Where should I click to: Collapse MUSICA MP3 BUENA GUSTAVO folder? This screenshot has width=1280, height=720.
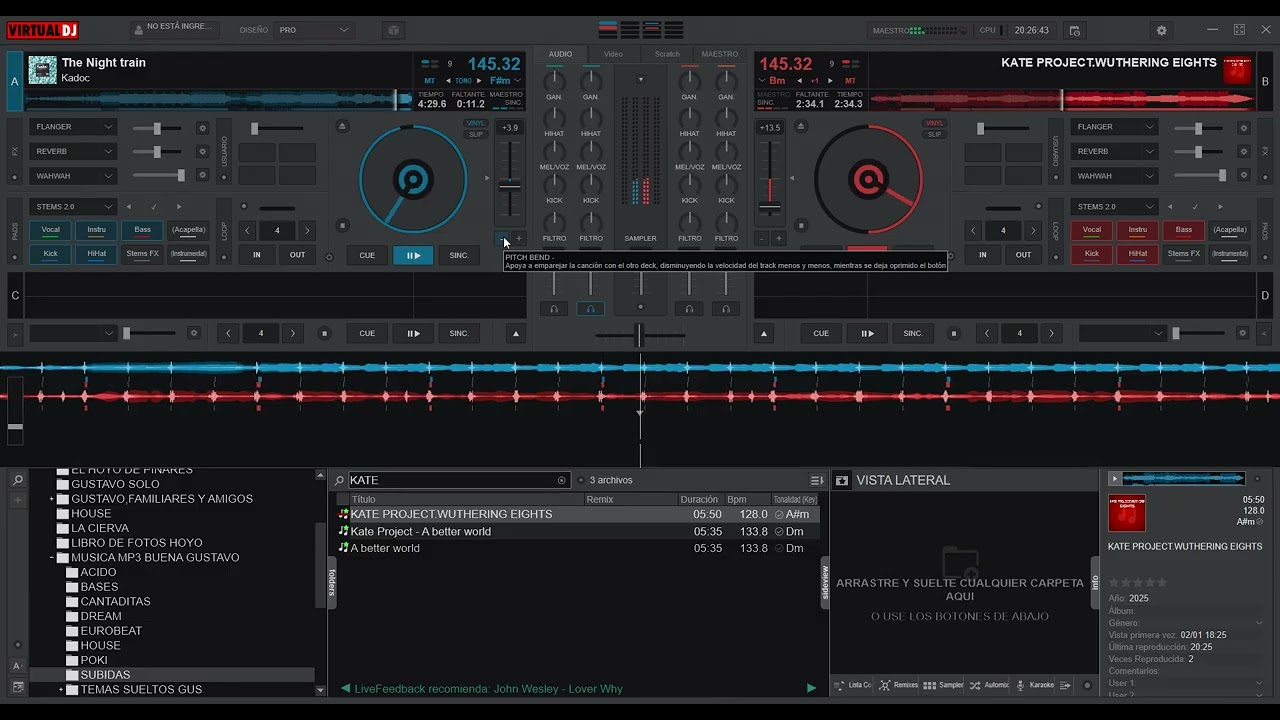coord(51,558)
